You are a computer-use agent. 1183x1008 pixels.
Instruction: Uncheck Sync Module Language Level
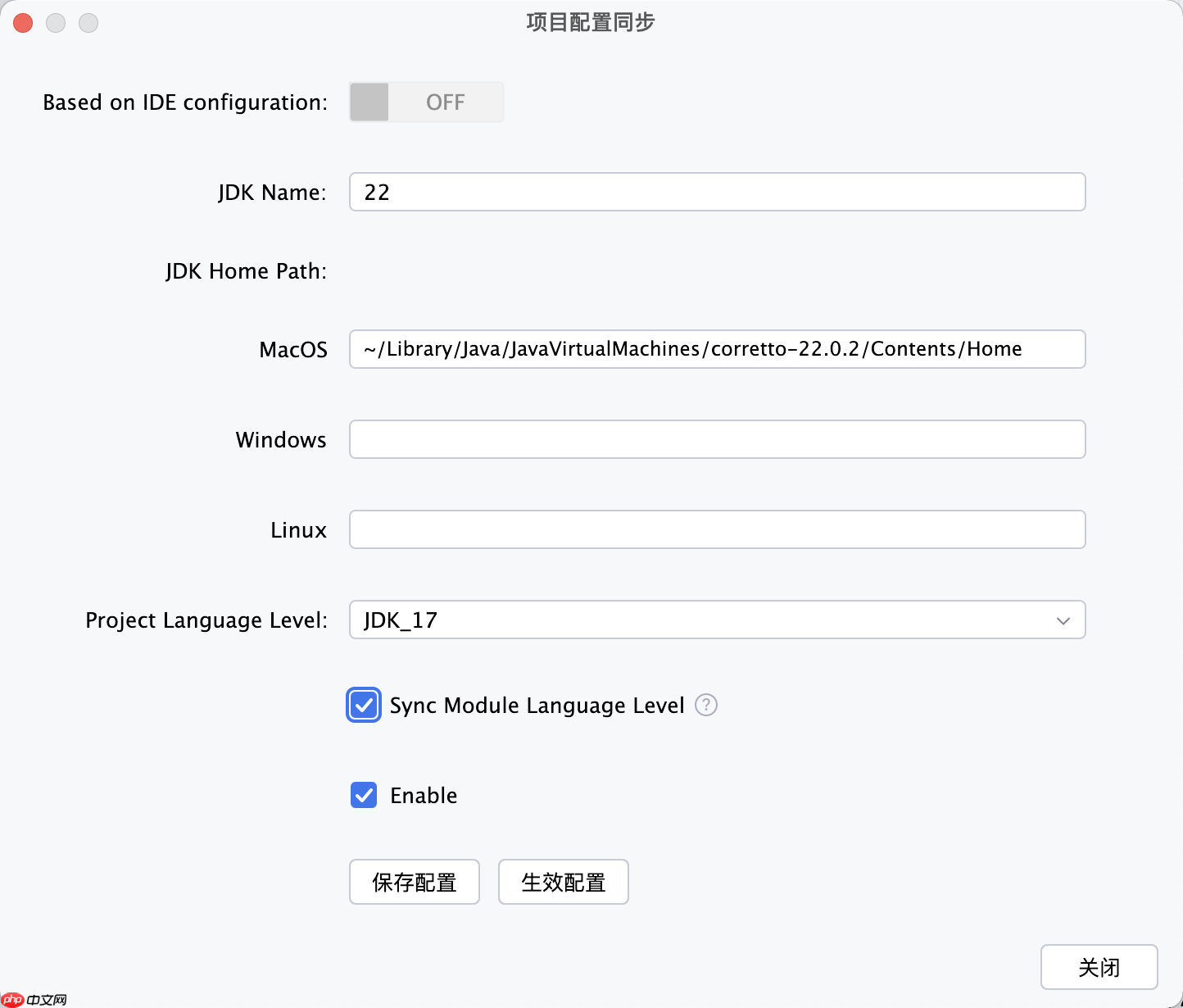coord(363,705)
